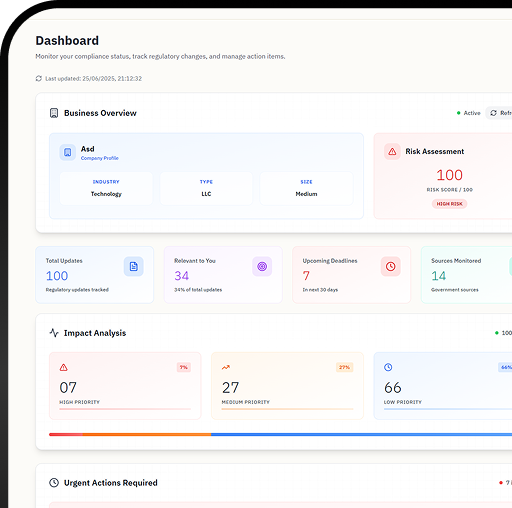Click the Last updated timestamp text

coord(94,78)
